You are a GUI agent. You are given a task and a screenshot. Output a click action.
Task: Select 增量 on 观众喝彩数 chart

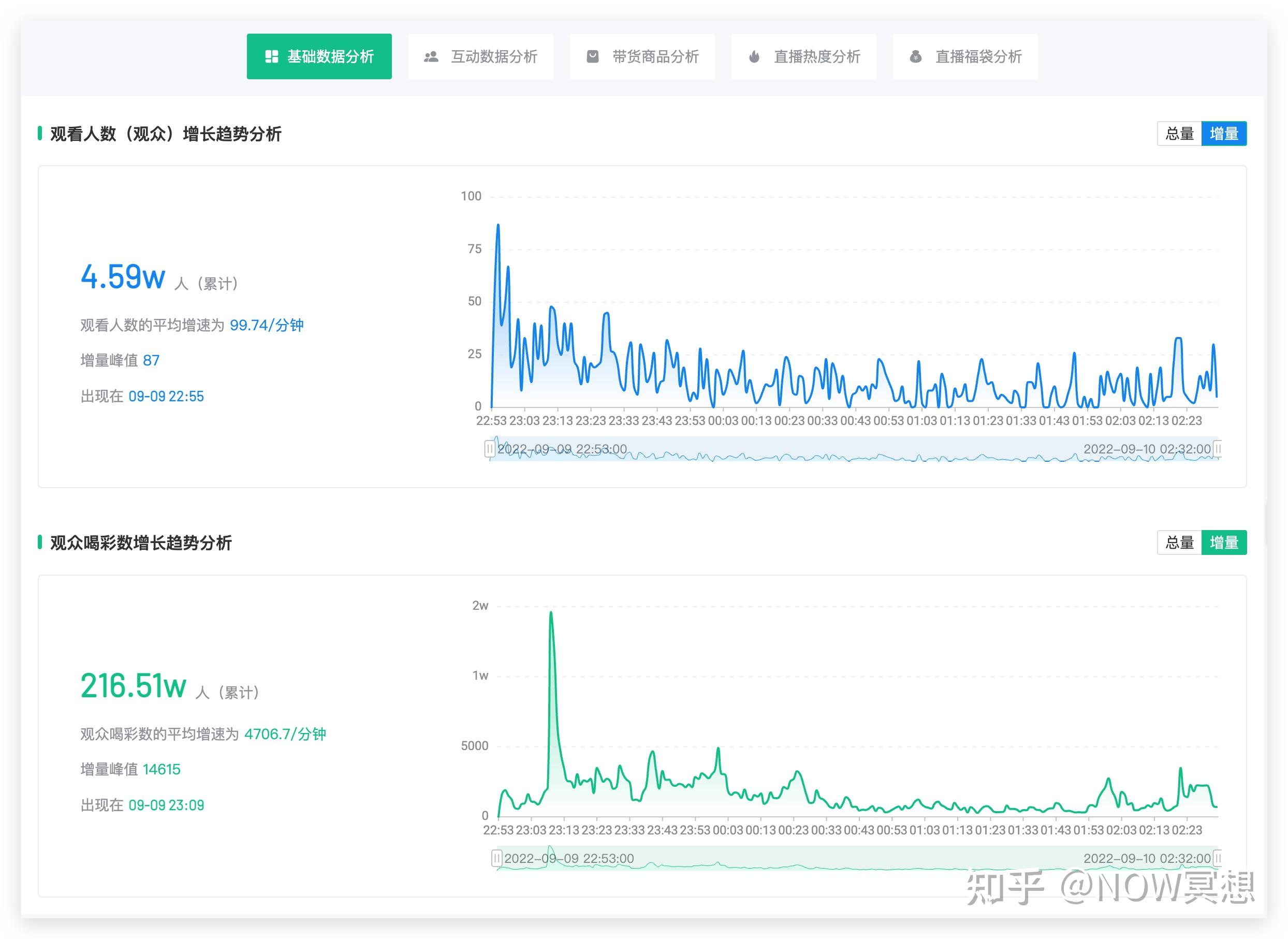point(1224,543)
